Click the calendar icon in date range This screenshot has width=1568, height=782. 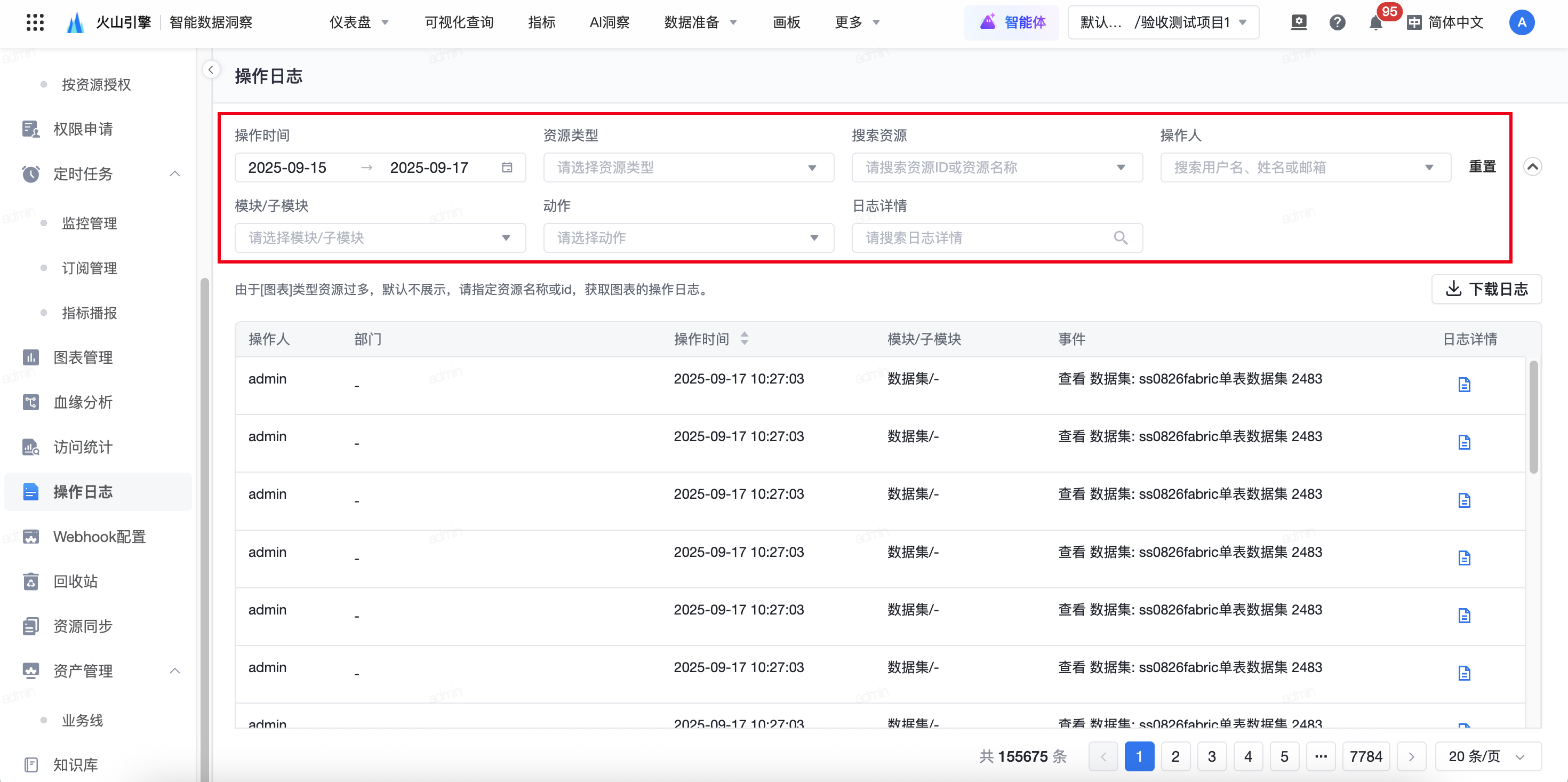coord(507,167)
